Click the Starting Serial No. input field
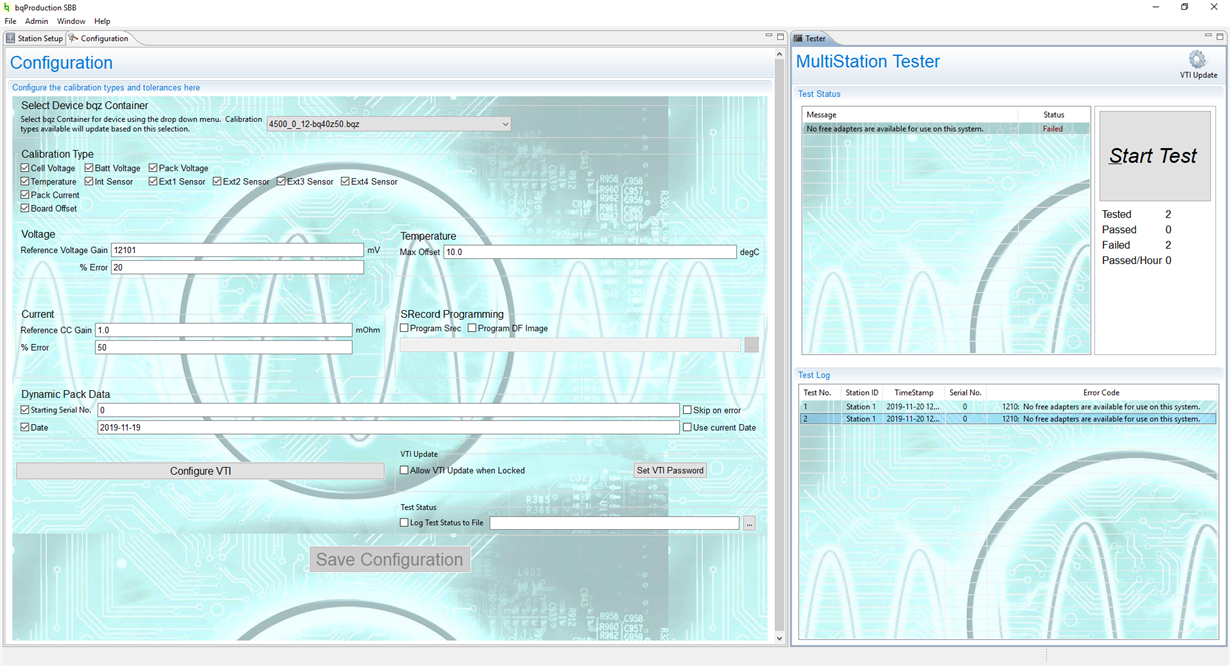 [388, 410]
